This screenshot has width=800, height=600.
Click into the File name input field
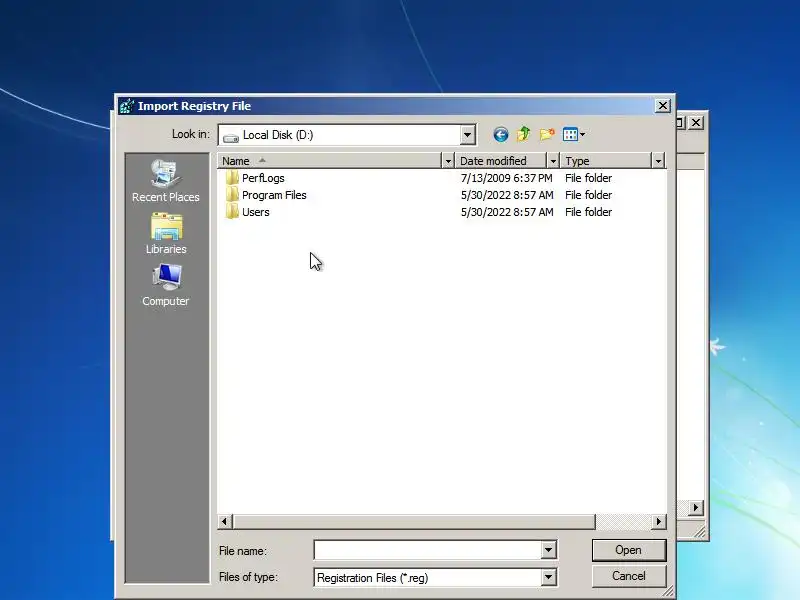click(428, 550)
